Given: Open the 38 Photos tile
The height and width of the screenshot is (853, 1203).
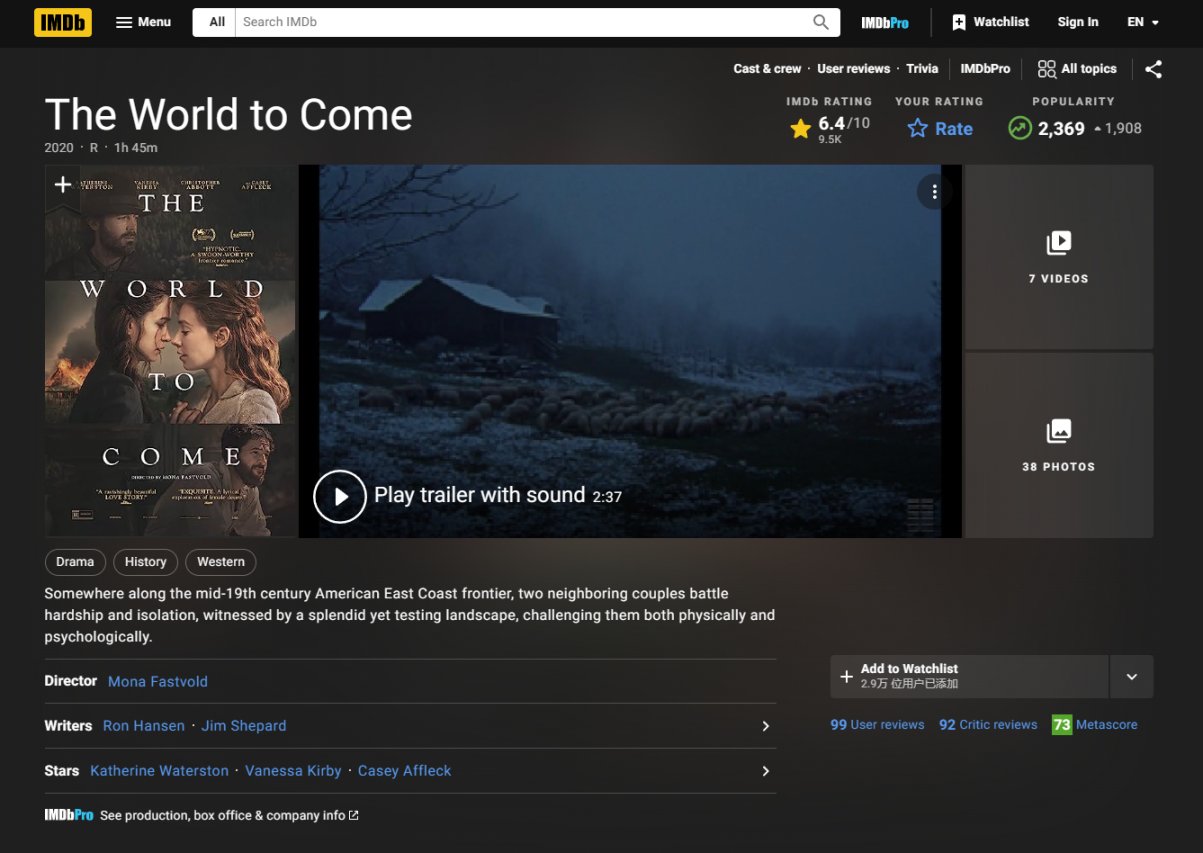Looking at the screenshot, I should click(1058, 445).
